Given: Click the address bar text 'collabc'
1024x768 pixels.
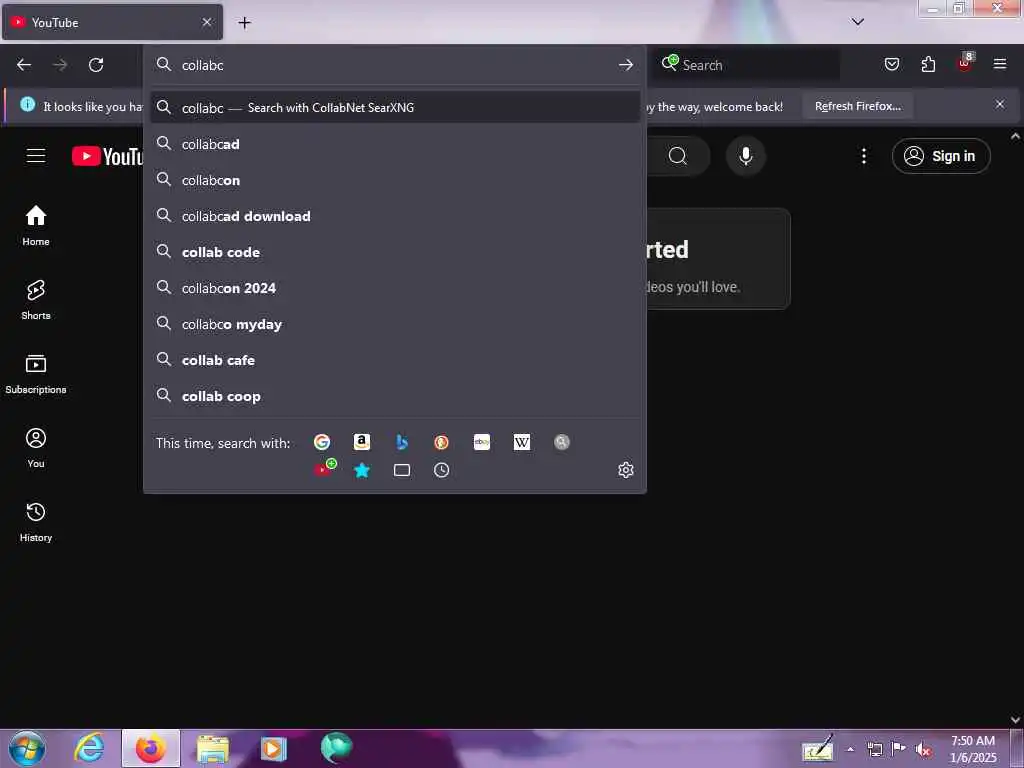Looking at the screenshot, I should [x=202, y=65].
